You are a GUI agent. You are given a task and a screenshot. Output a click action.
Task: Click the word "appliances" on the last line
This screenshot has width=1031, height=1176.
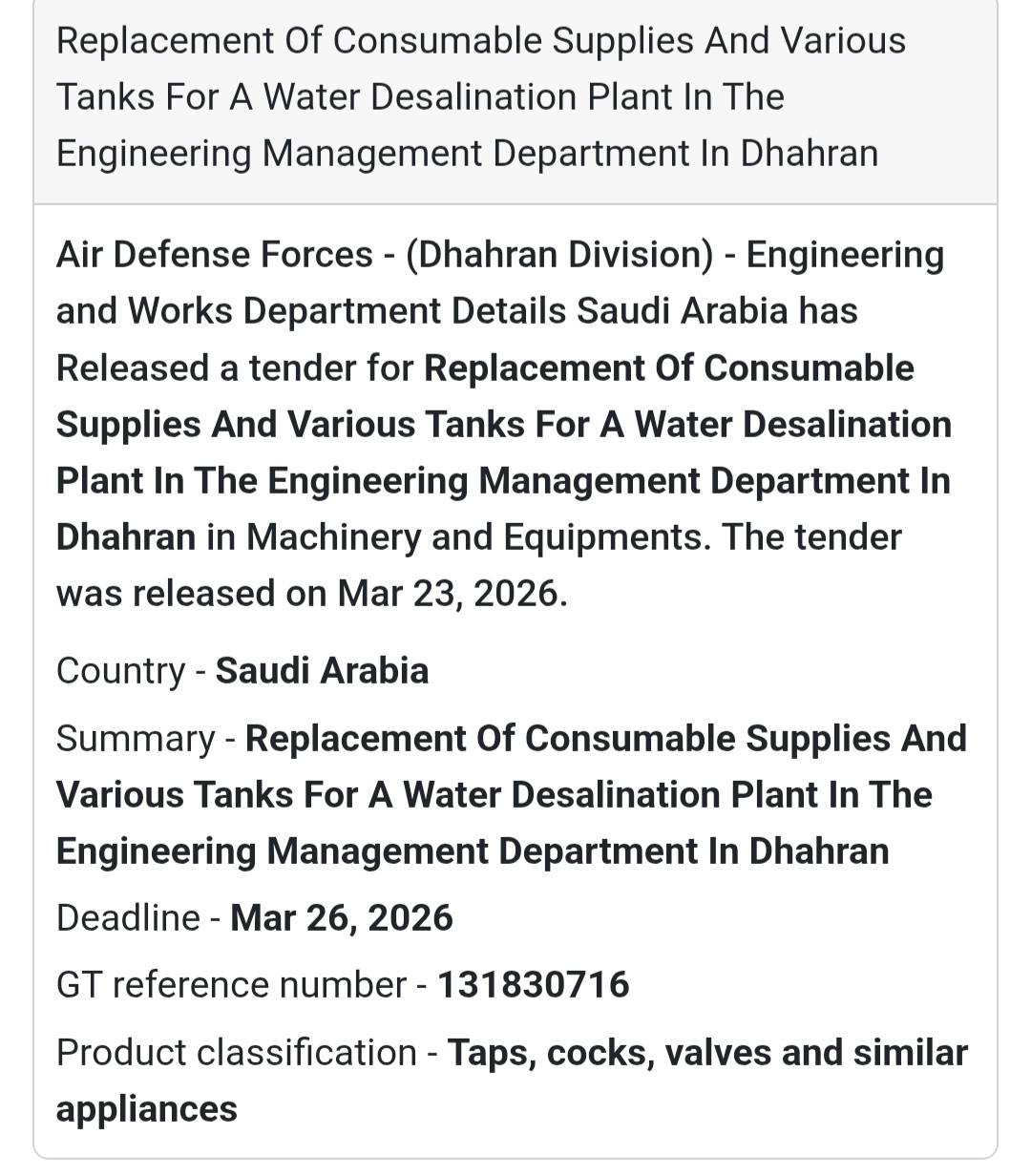click(147, 1109)
